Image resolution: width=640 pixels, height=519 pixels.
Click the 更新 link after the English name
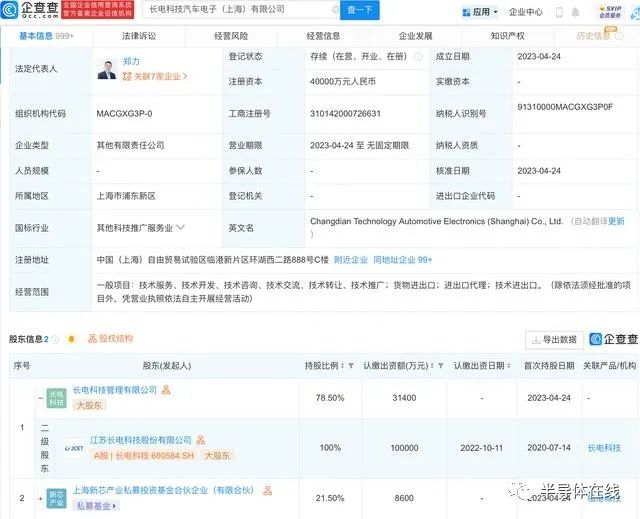(616, 221)
